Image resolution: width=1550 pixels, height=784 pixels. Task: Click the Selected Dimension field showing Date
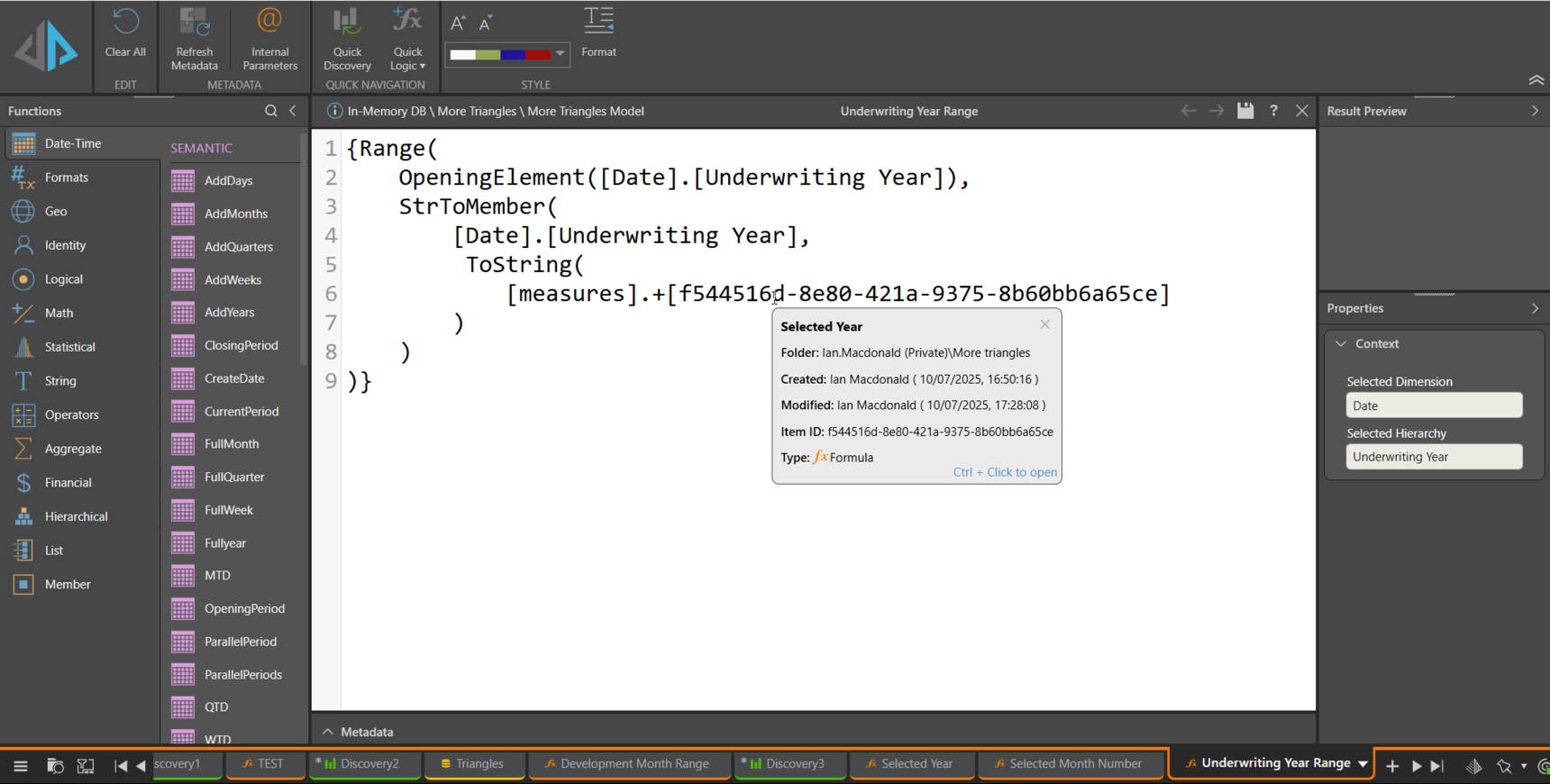[x=1434, y=406]
